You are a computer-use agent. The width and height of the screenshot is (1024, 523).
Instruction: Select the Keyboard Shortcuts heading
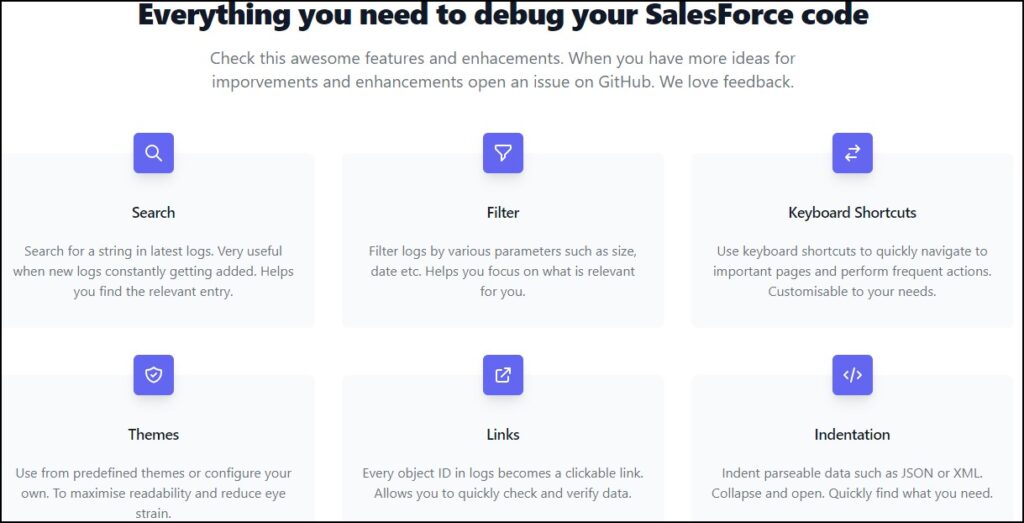pos(852,213)
